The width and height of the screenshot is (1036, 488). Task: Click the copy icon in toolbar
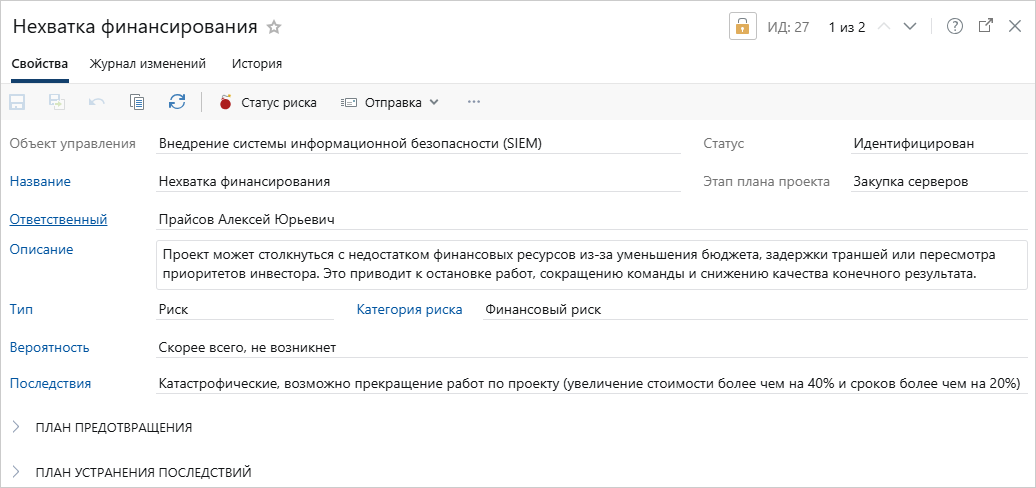137,102
